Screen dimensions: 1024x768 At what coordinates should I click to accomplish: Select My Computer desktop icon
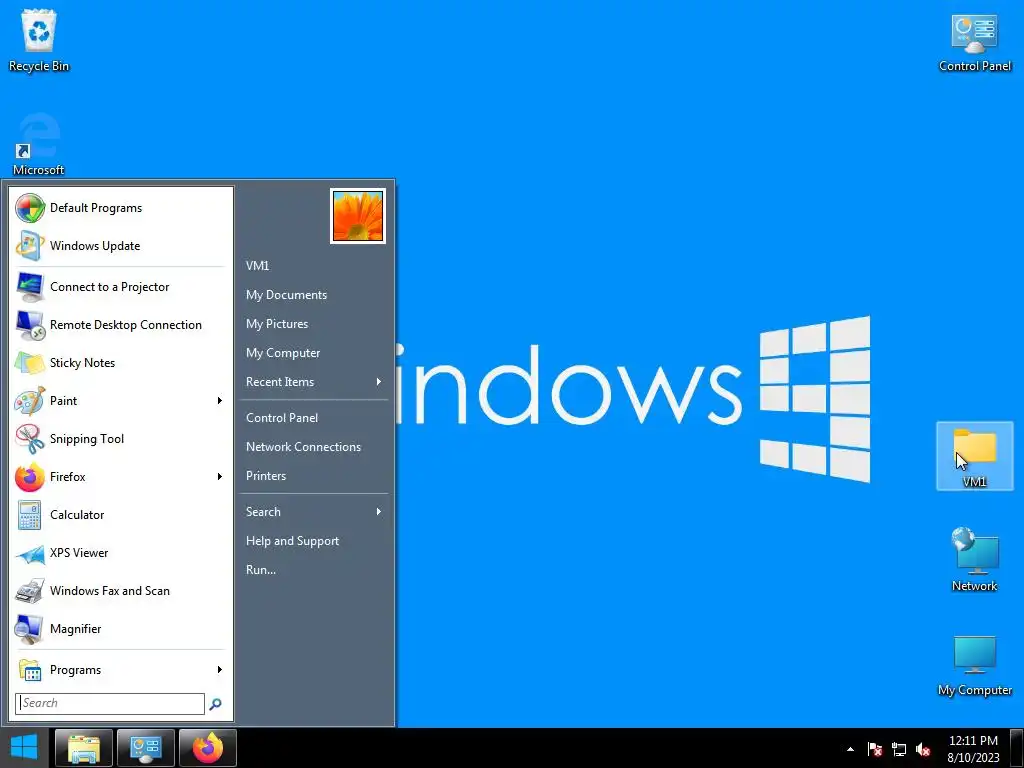click(x=974, y=665)
